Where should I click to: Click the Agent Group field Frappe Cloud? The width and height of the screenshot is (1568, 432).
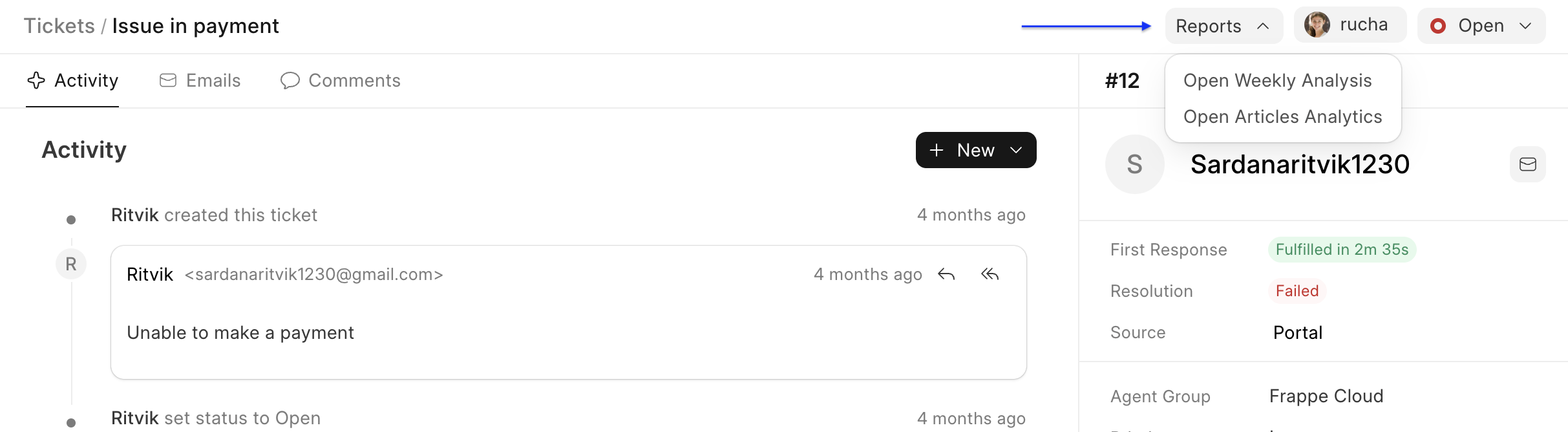pos(1326,396)
